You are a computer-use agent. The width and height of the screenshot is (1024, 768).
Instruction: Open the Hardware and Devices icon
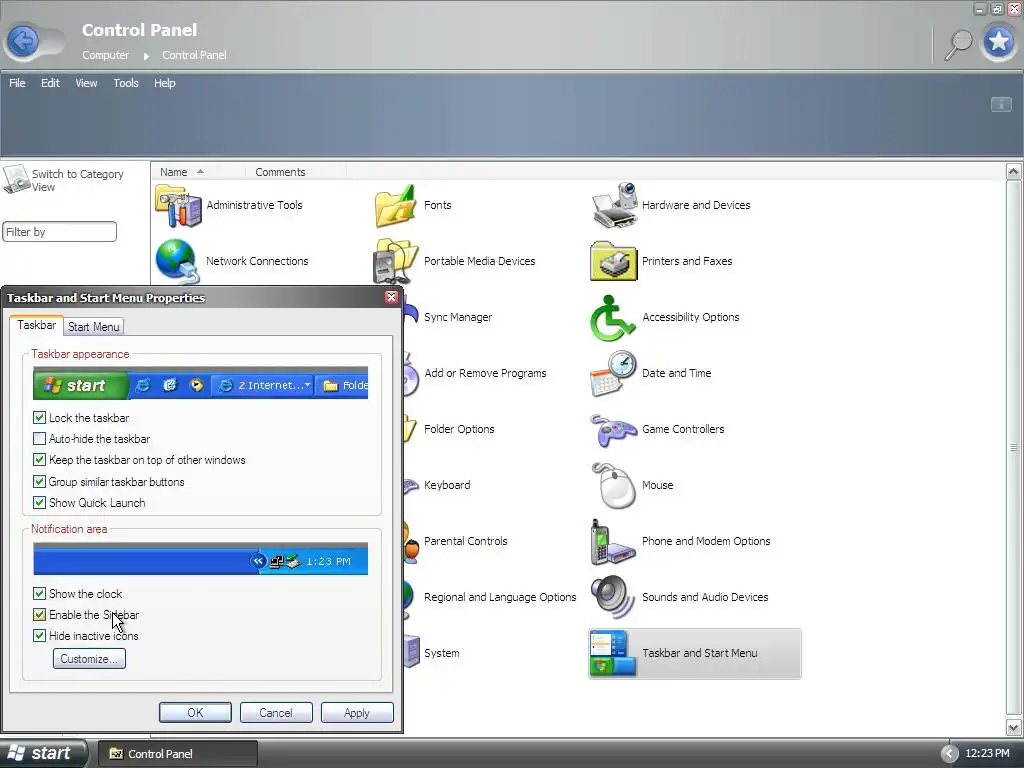614,205
